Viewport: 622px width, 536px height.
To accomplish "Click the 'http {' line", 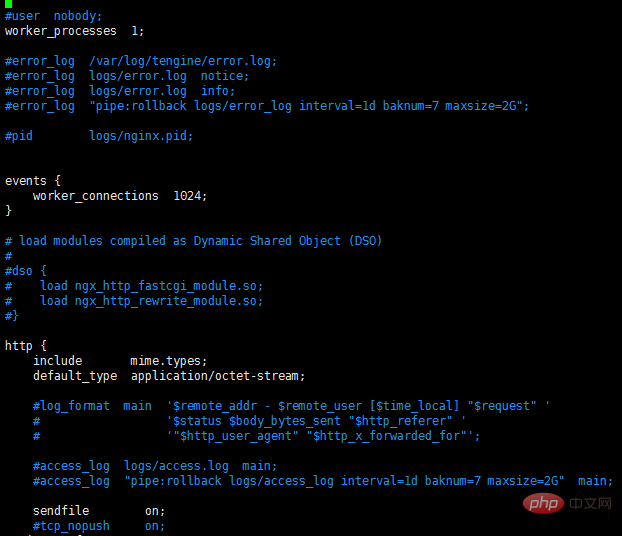I will pyautogui.click(x=26, y=346).
